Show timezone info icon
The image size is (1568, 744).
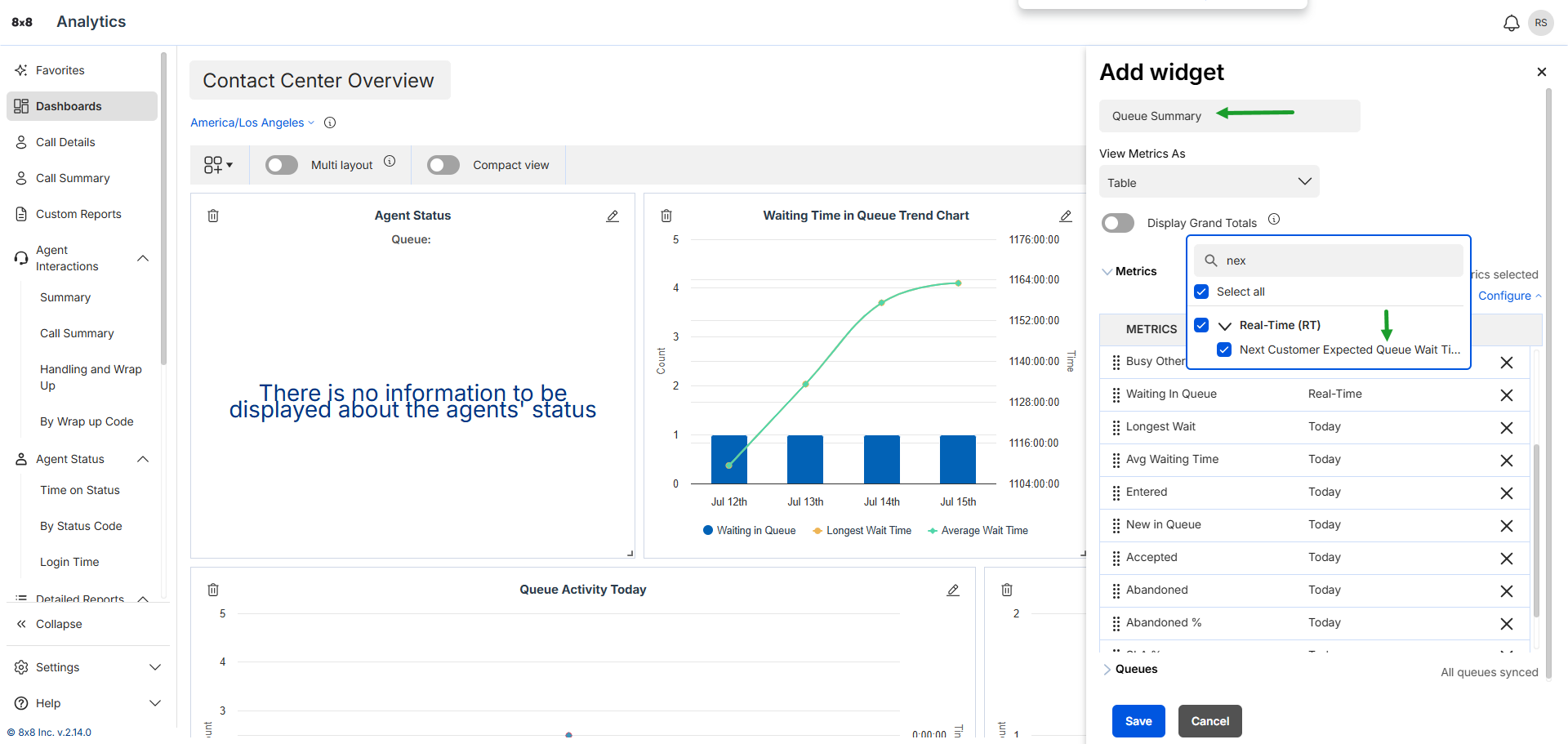(x=330, y=123)
